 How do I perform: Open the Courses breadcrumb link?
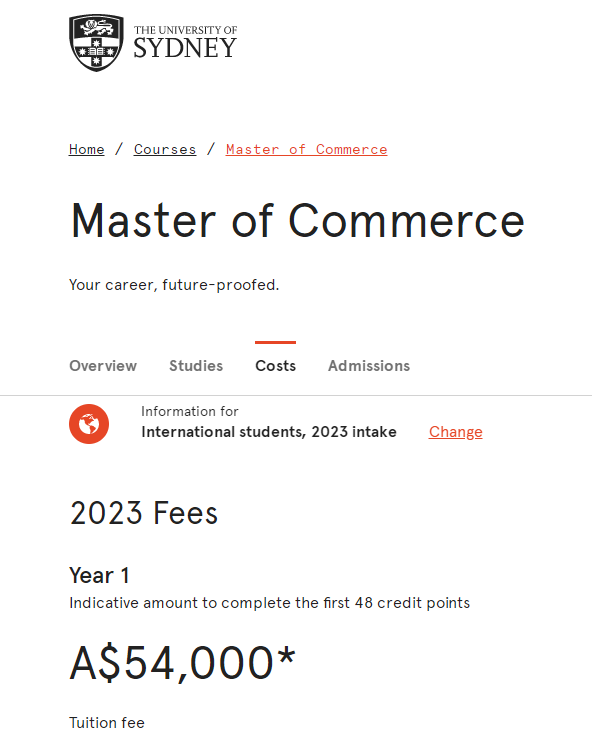coord(165,149)
